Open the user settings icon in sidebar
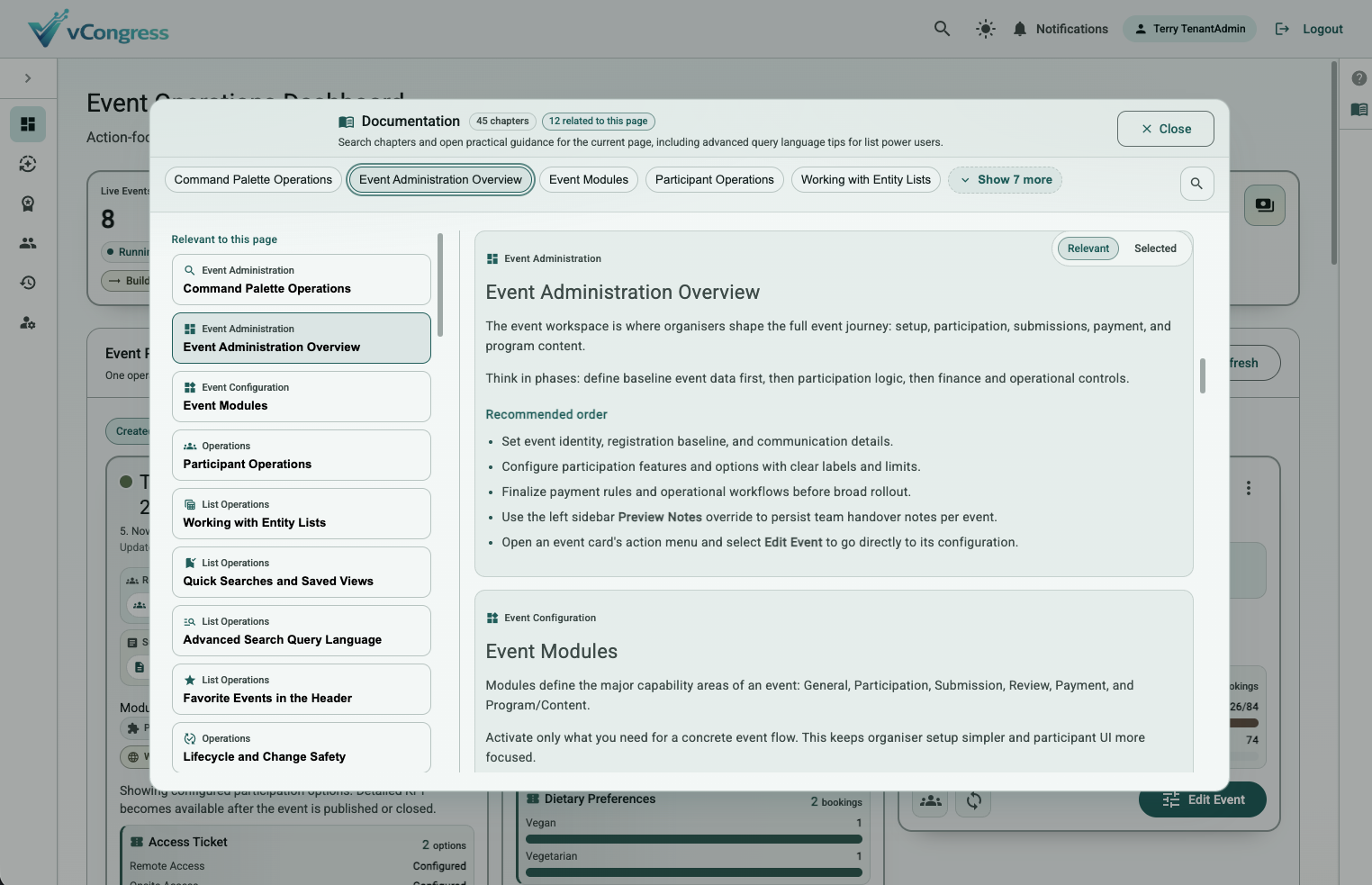The width and height of the screenshot is (1372, 885). pos(28,322)
